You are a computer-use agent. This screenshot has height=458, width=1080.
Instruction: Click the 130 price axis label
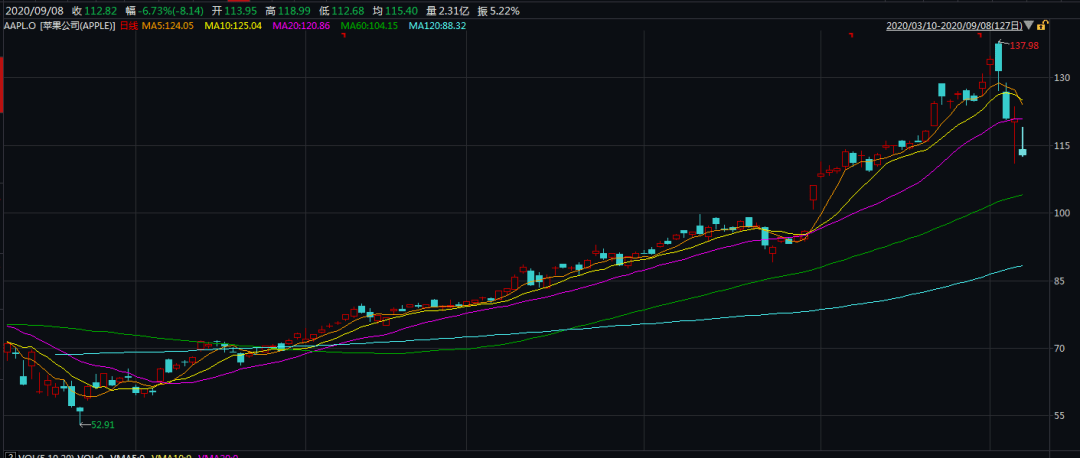[x=1061, y=78]
